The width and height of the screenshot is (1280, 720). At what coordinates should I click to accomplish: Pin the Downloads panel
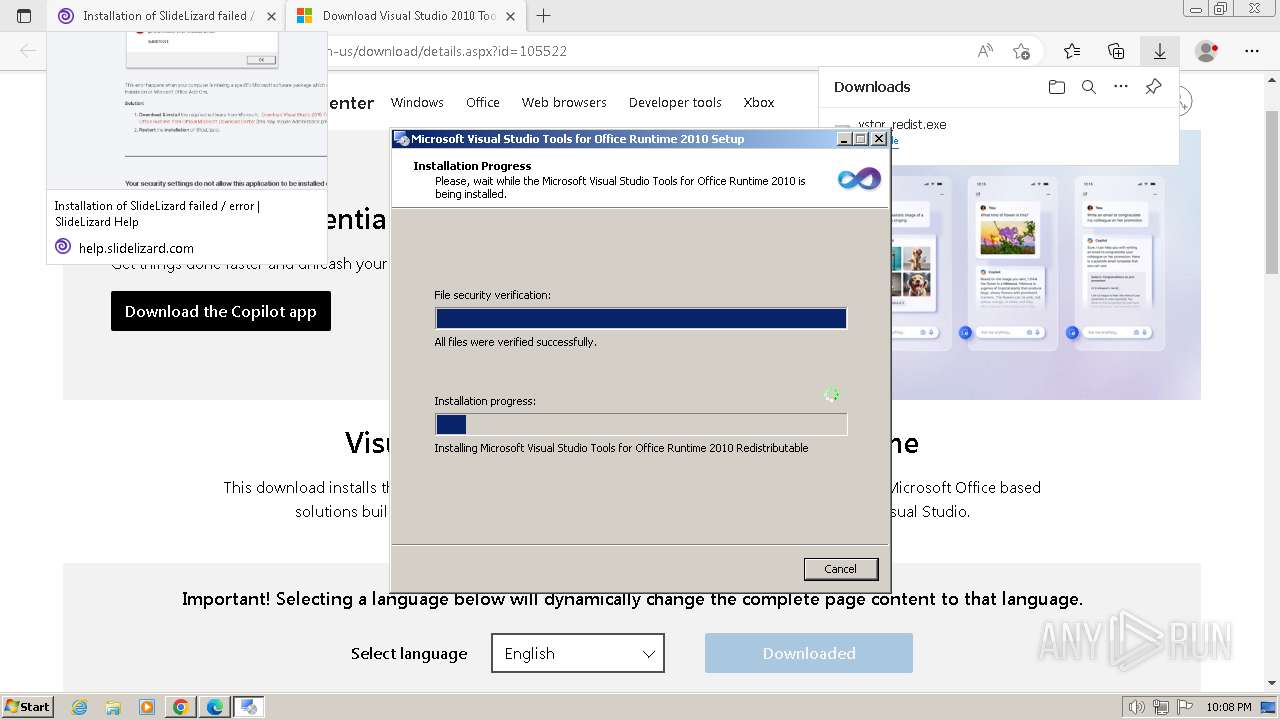tap(1153, 87)
